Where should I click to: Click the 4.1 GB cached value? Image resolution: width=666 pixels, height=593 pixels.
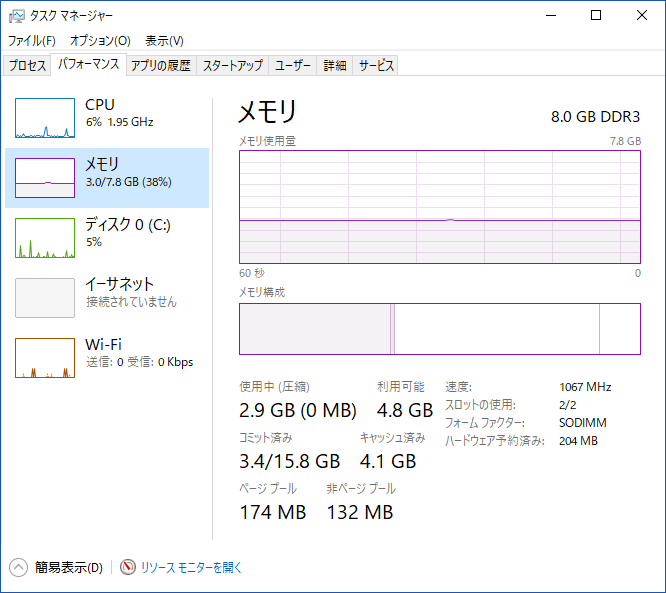pos(388,461)
